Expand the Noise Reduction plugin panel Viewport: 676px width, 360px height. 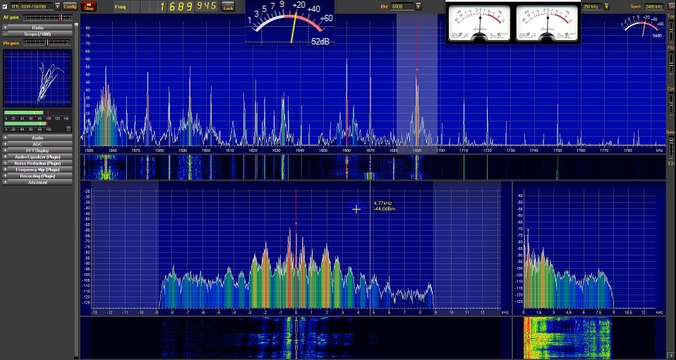[38, 163]
